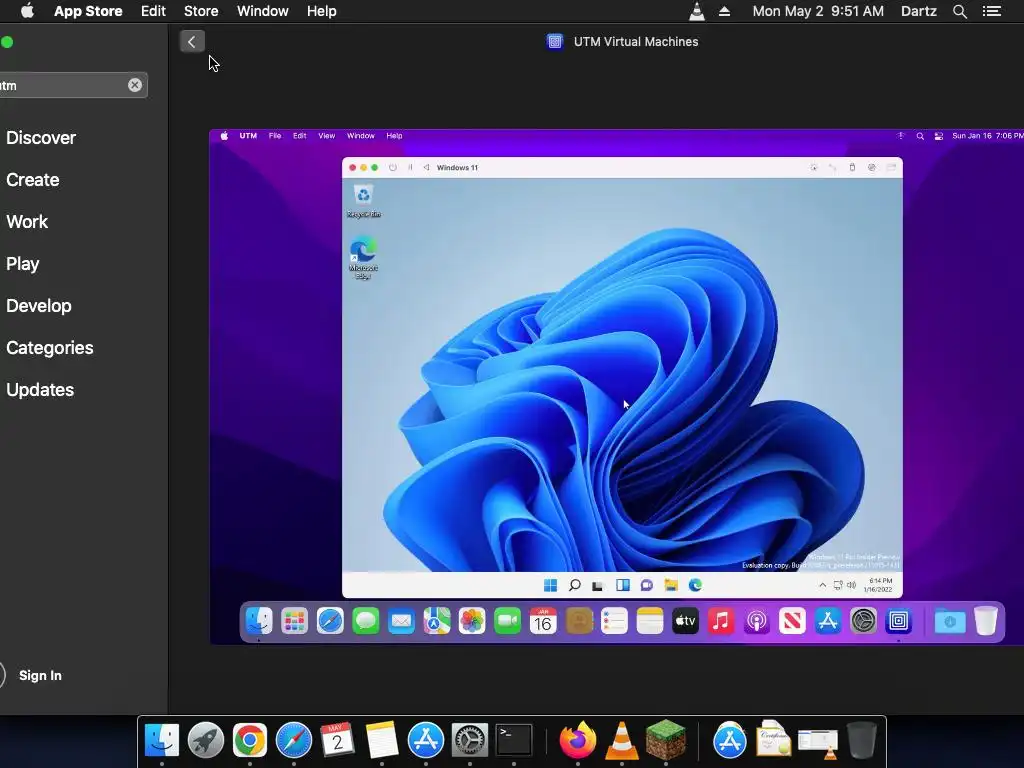Clear the App Store search field

coord(135,85)
